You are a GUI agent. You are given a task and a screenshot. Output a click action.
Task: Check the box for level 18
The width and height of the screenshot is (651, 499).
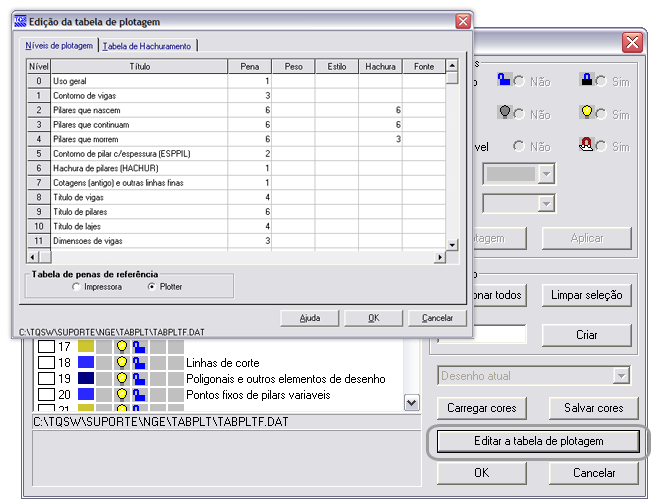tap(46, 363)
